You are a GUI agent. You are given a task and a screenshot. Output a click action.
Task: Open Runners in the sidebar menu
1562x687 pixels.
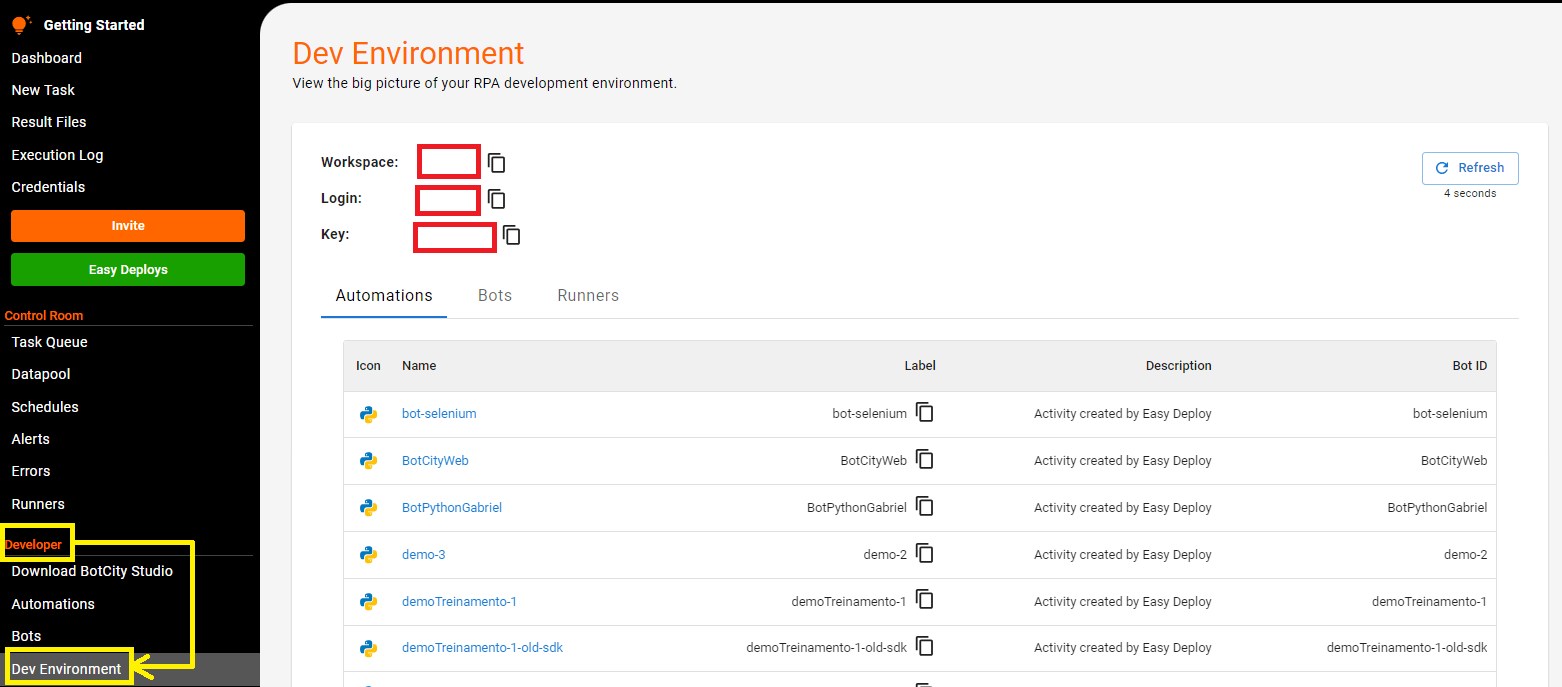tap(38, 504)
